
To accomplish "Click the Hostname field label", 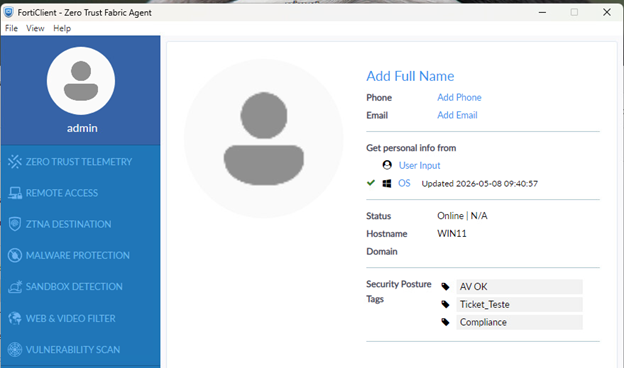I will coord(386,234).
